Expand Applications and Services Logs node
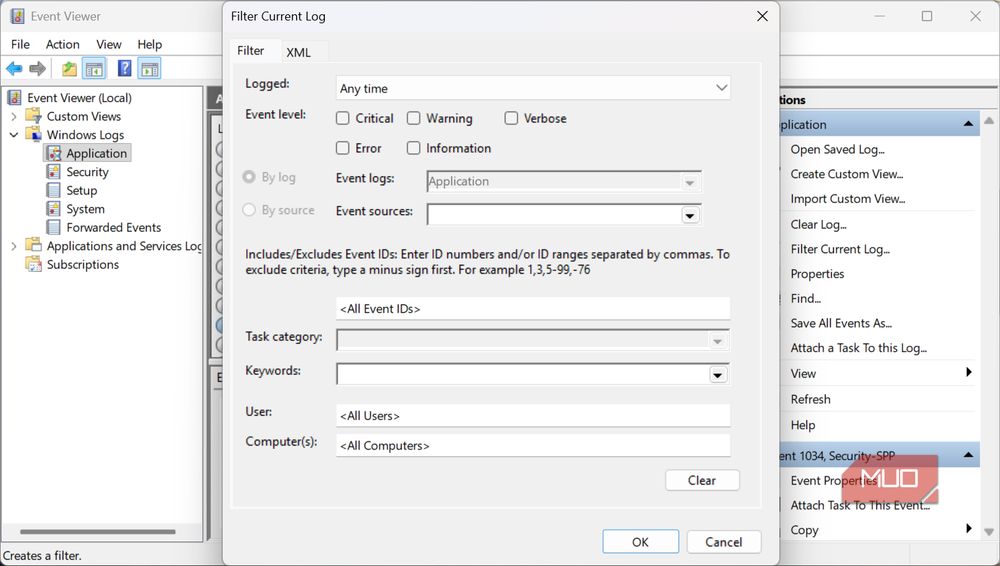Screen dimensions: 1000x566 14,246
